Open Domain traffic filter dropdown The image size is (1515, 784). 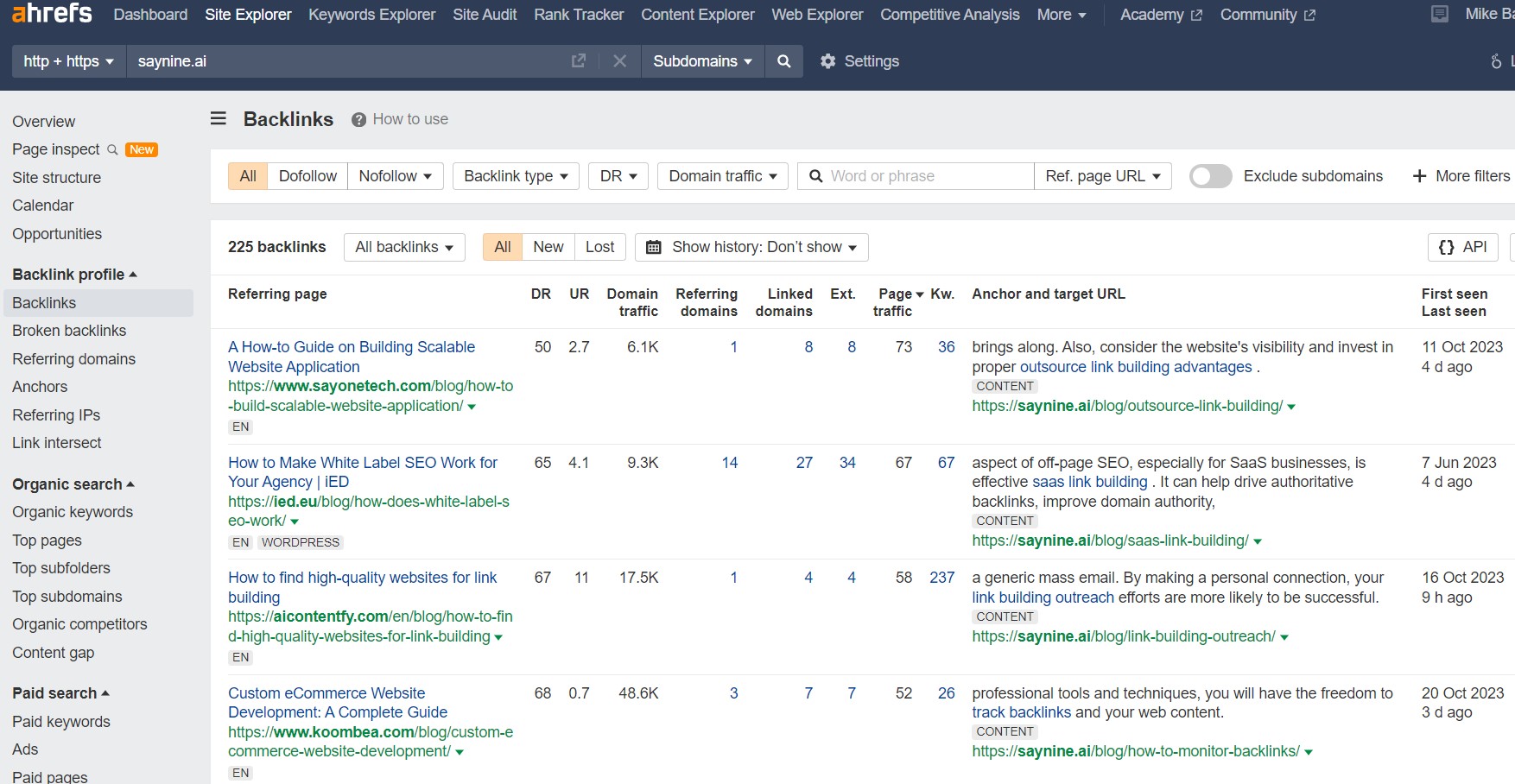pyautogui.click(x=723, y=176)
